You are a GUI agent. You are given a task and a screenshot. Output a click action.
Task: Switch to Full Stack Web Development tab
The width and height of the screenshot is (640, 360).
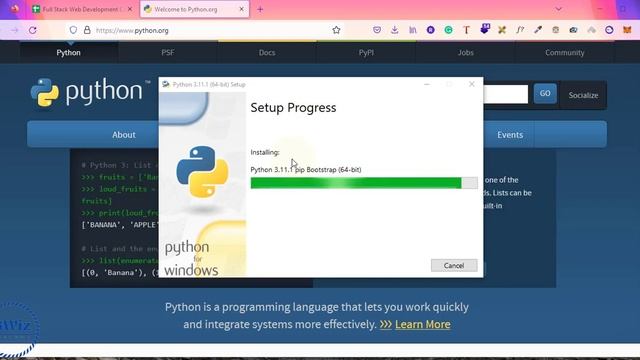(x=82, y=9)
